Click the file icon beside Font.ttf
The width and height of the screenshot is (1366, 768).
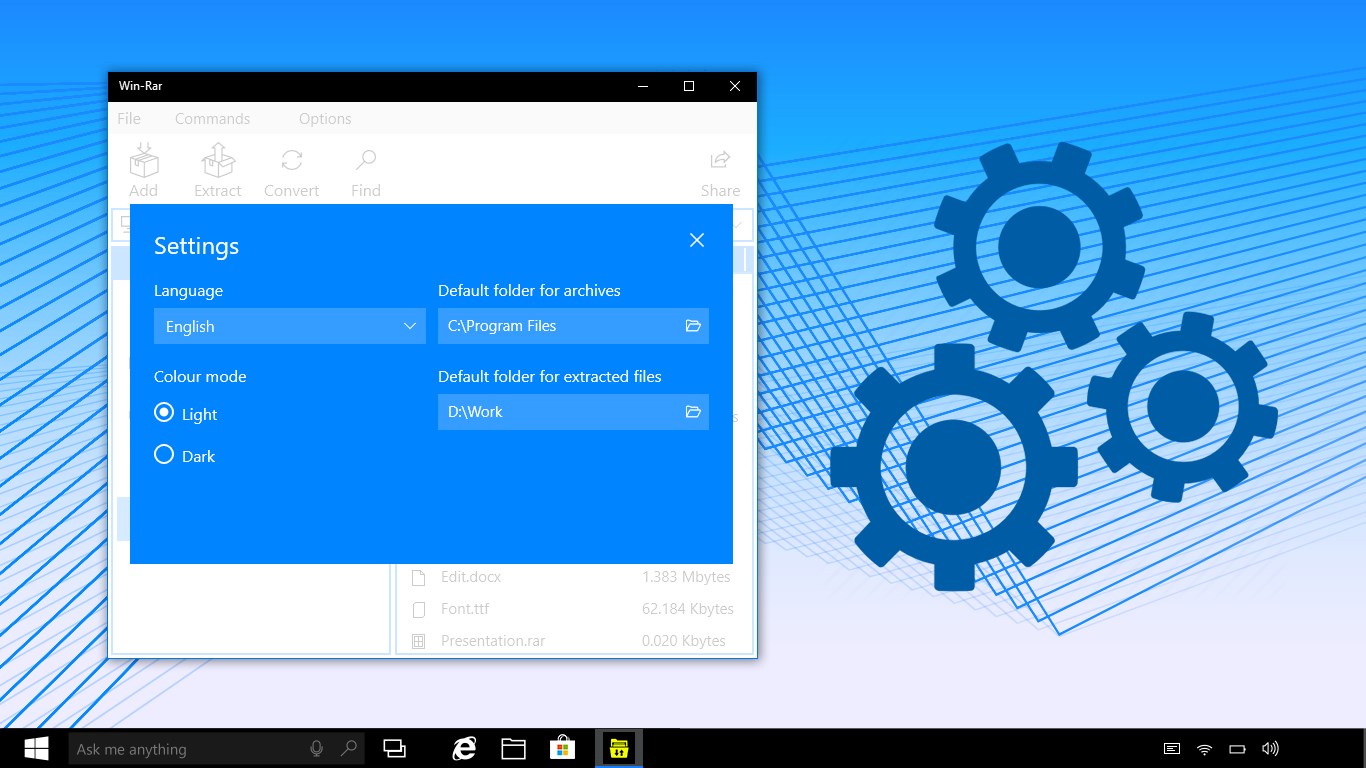(x=419, y=609)
